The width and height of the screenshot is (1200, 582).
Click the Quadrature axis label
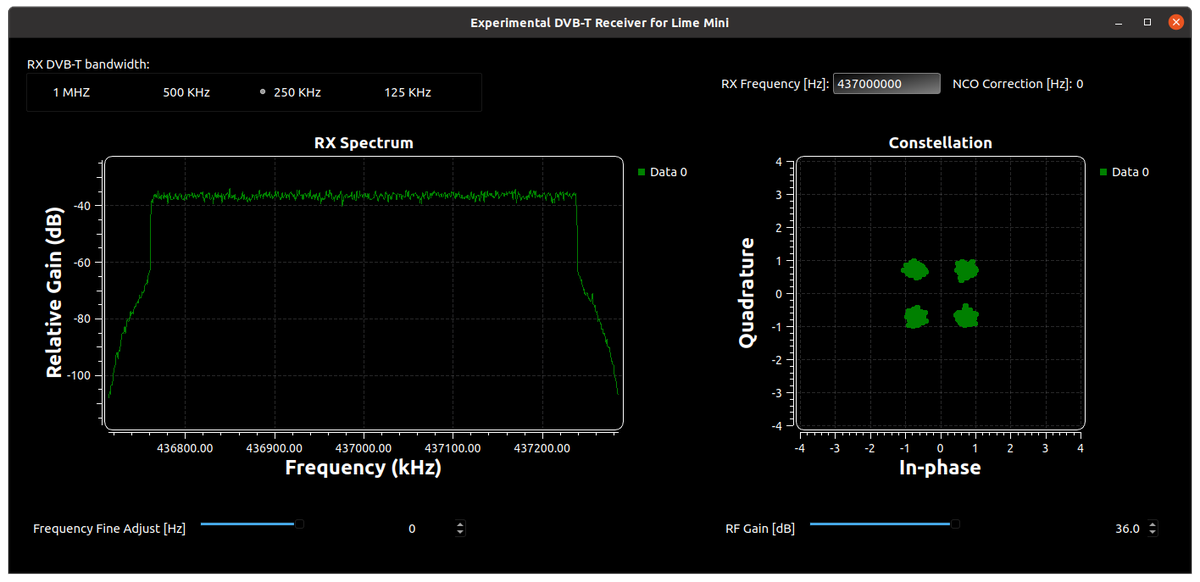point(746,293)
